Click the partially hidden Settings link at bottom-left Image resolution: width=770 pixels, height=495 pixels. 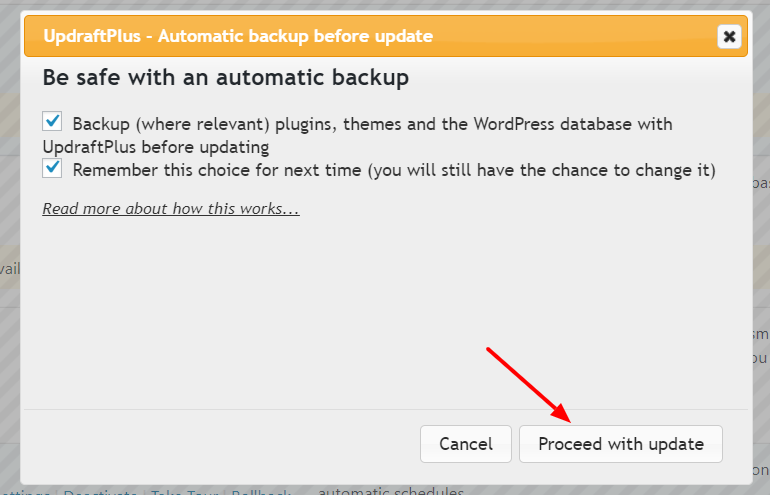(x=26, y=492)
